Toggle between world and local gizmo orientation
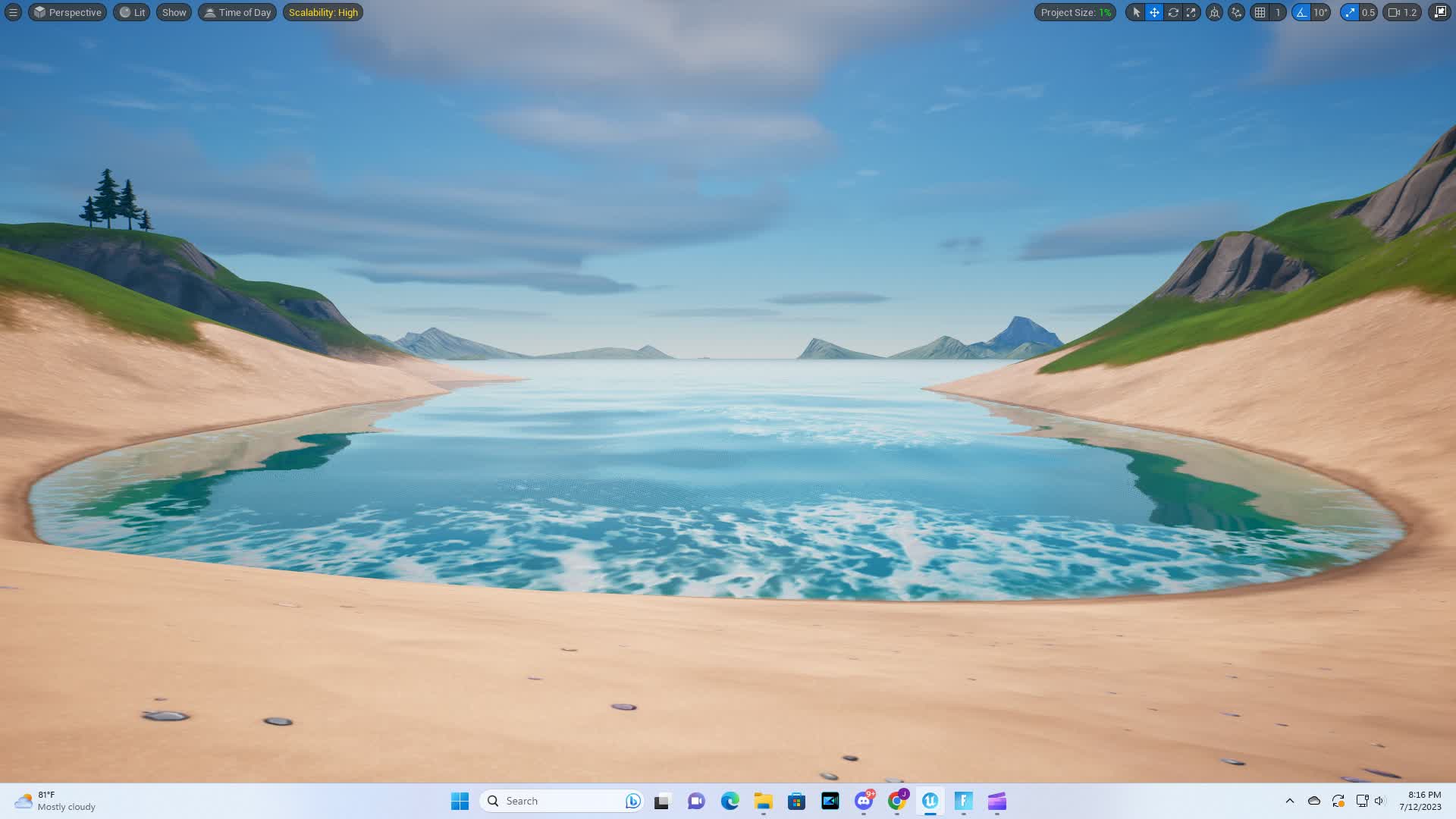Viewport: 1456px width, 819px height. [x=1214, y=12]
